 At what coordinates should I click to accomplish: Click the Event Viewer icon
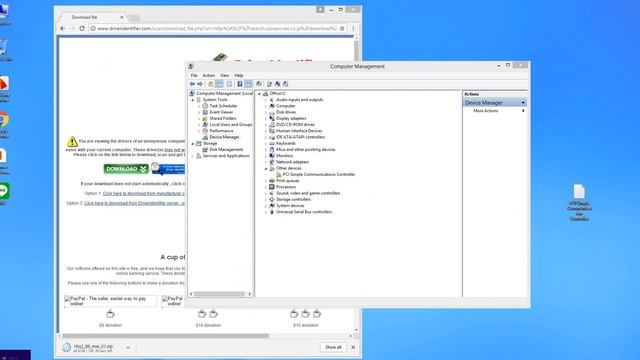point(205,112)
